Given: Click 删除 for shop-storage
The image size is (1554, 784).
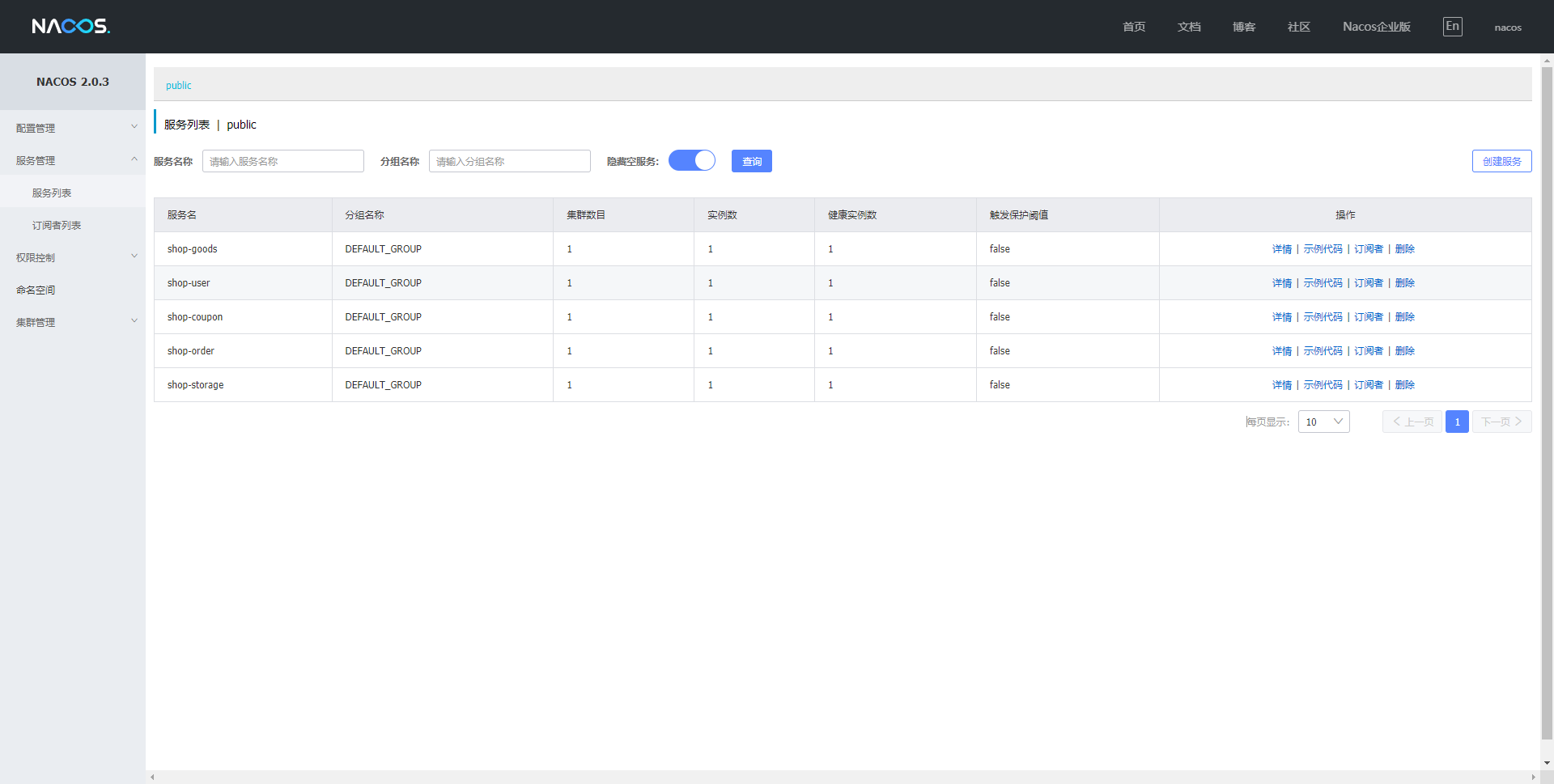Looking at the screenshot, I should click(x=1405, y=385).
